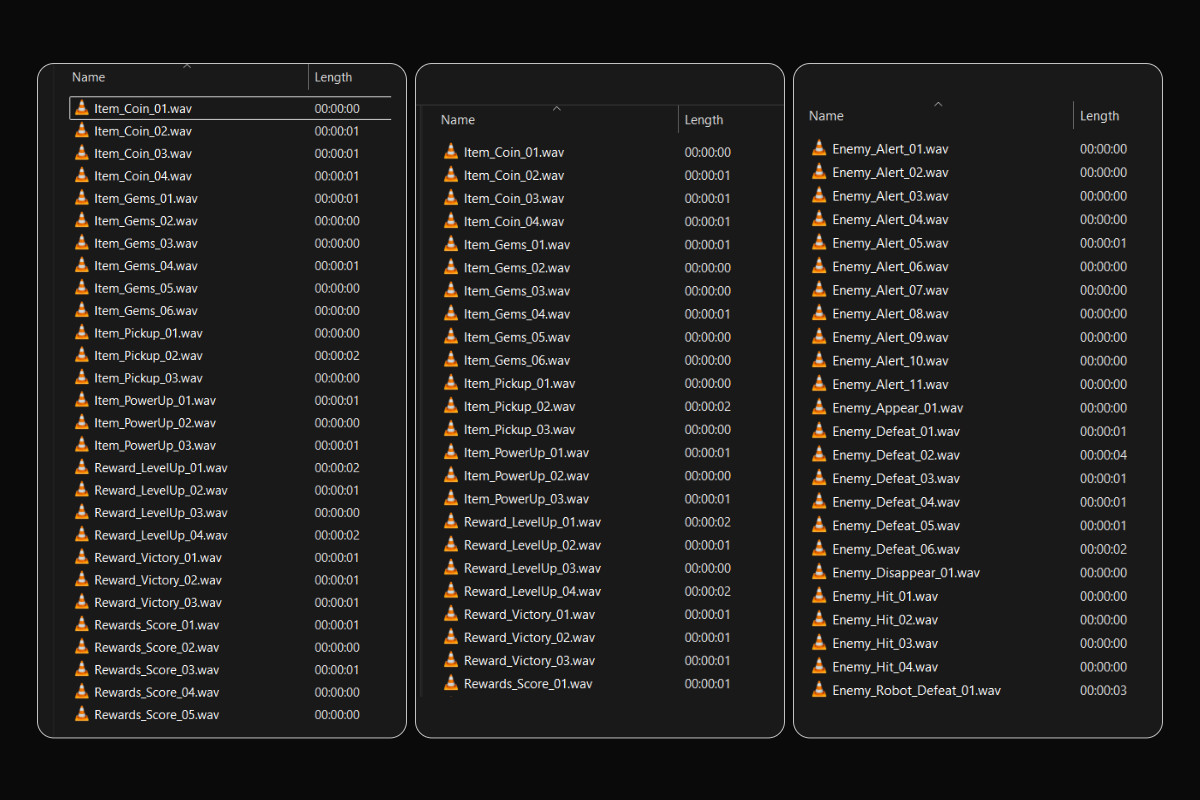Toggle the sort arrow atop the left panel

(x=187, y=66)
